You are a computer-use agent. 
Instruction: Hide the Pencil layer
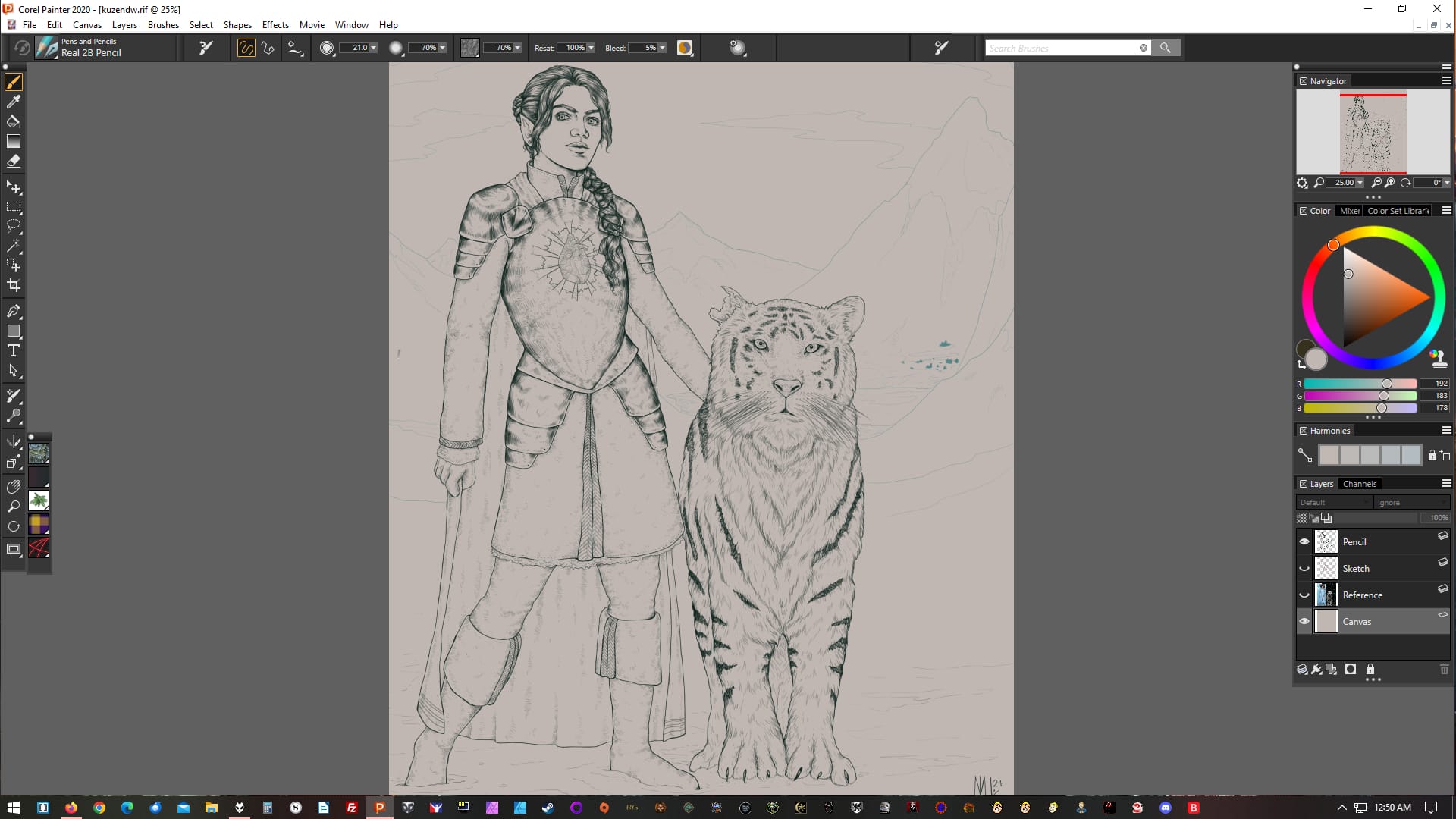point(1304,541)
